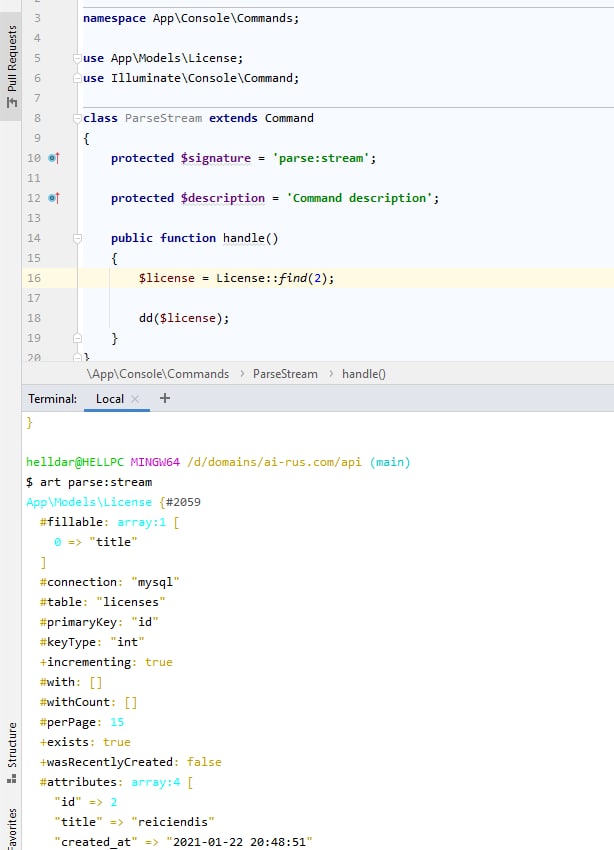Click fold end marker on line 19

tap(77, 338)
